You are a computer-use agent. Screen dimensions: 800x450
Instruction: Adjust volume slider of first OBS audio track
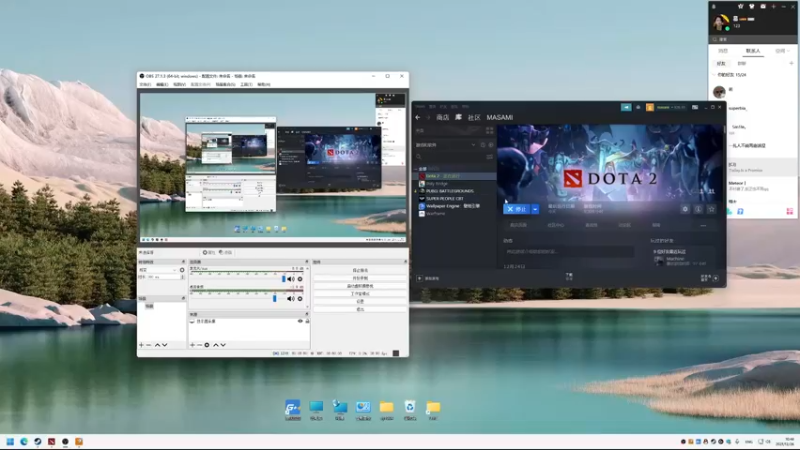[x=284, y=279]
